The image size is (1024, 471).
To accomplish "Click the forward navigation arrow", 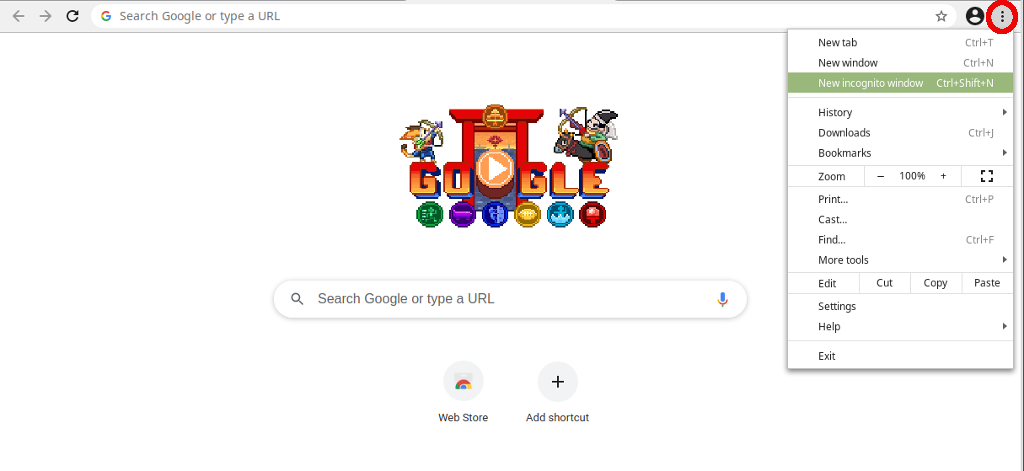I will click(46, 16).
